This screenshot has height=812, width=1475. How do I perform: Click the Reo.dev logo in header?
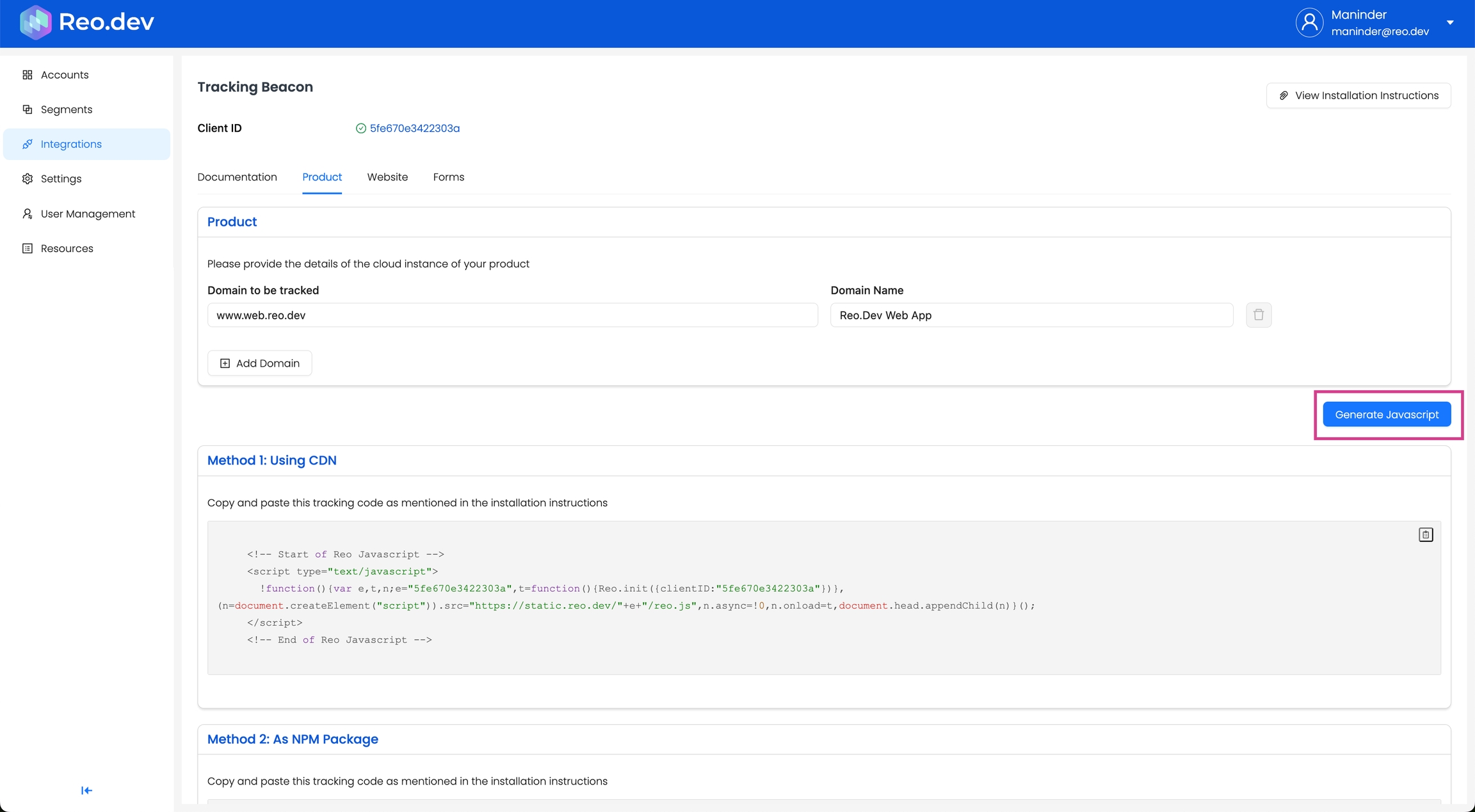(87, 22)
